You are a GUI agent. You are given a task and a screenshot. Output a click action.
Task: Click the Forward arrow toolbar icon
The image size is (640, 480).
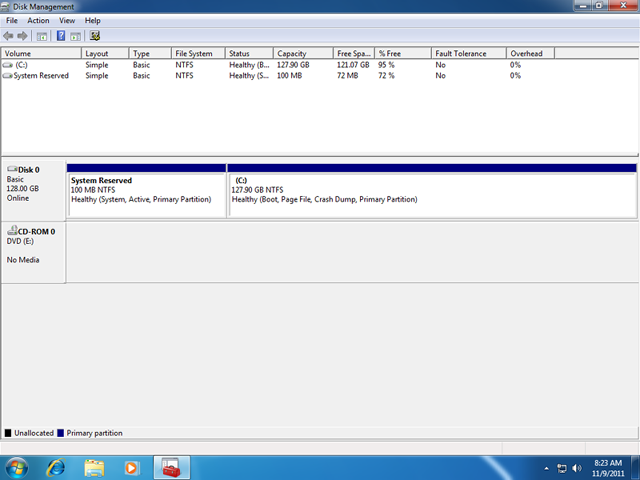[x=22, y=36]
